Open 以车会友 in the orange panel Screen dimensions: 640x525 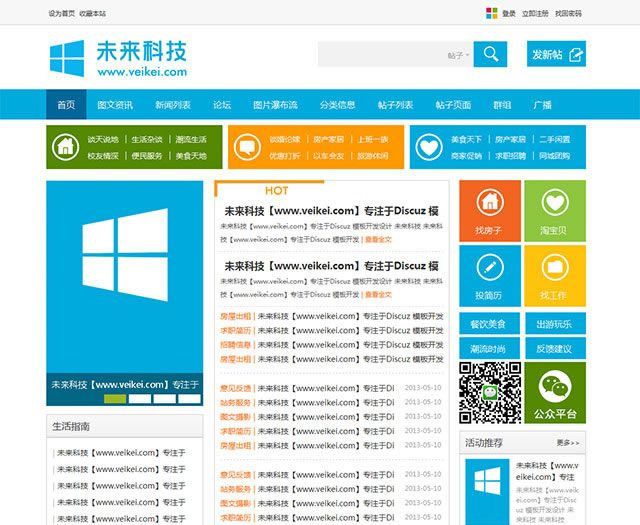(x=329, y=156)
